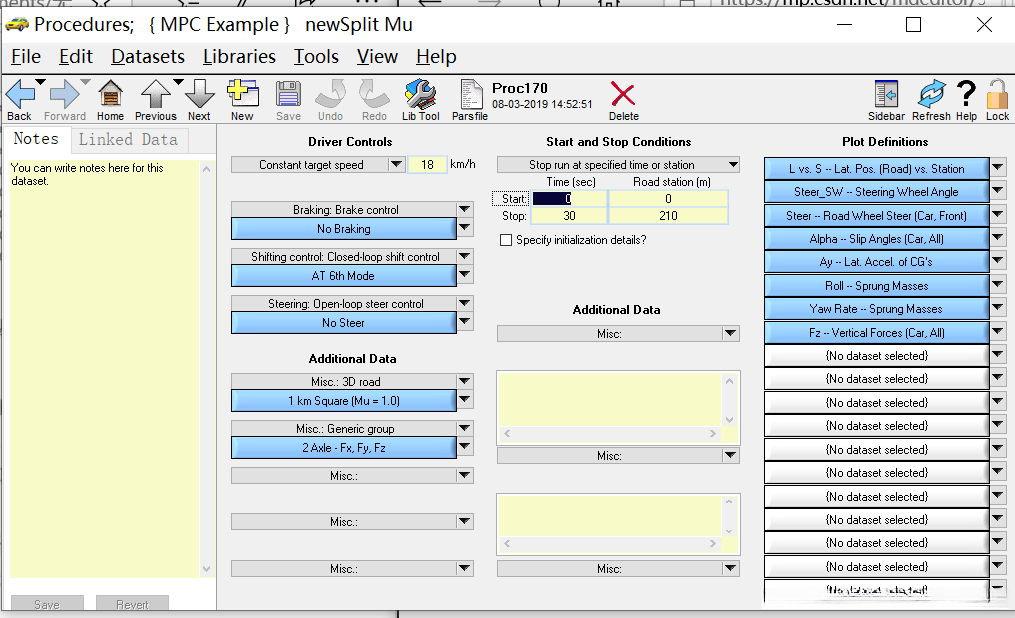This screenshot has width=1015, height=618.
Task: Enable Specify initialization details checkbox
Action: click(x=506, y=240)
